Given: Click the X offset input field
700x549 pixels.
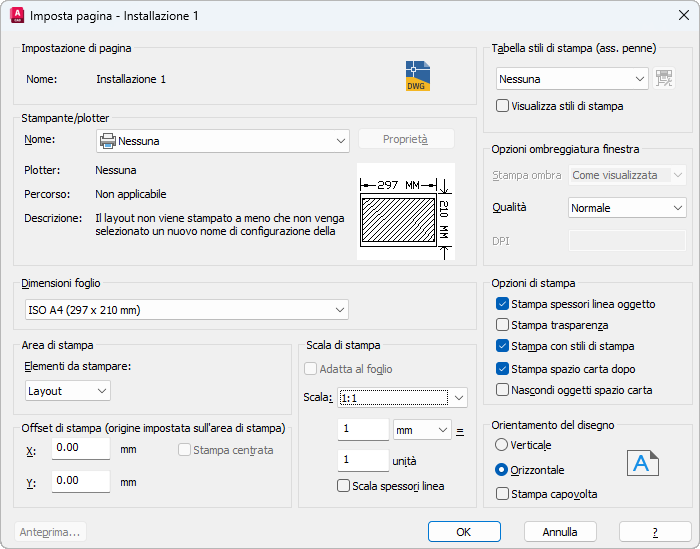Looking at the screenshot, I should coord(80,449).
